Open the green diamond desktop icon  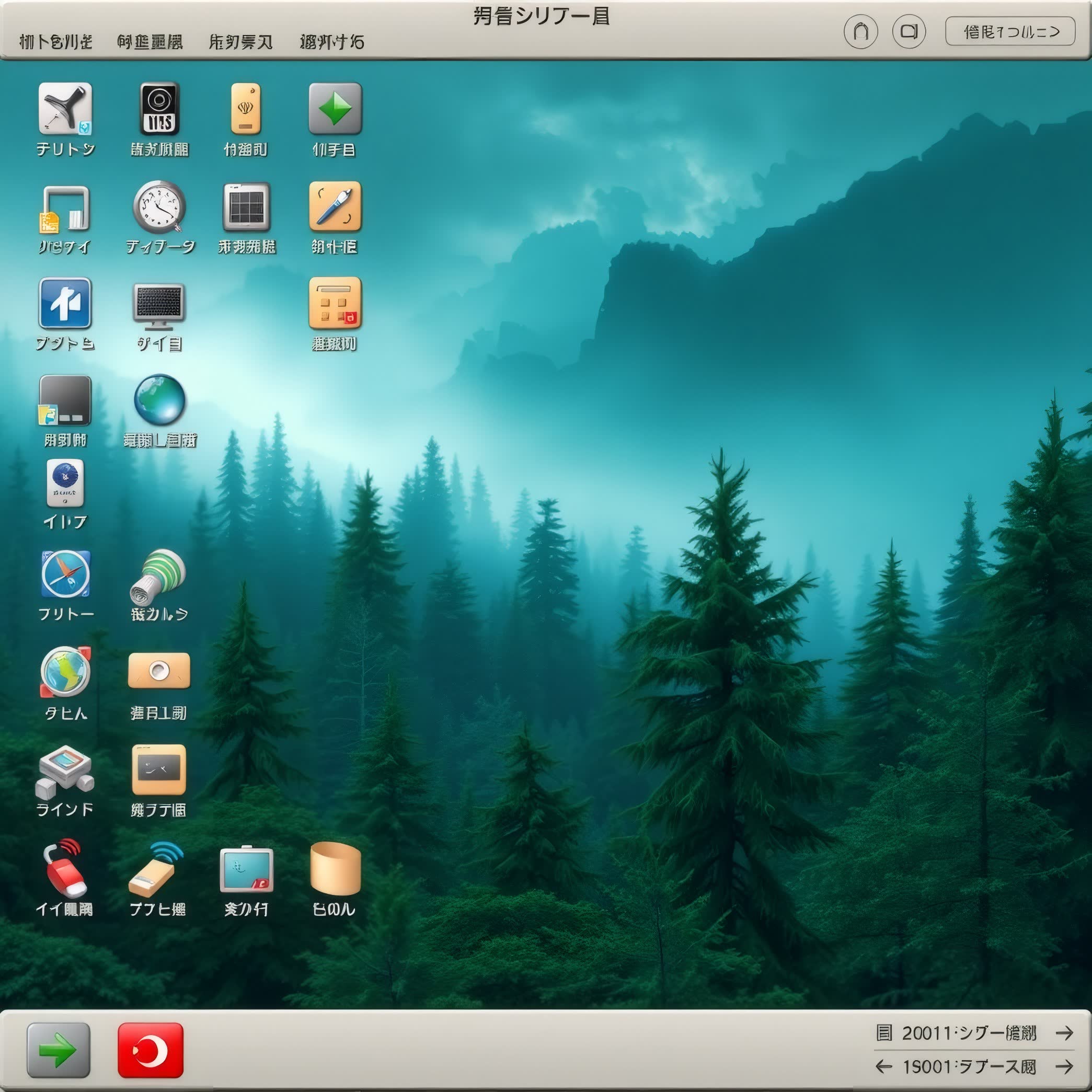pyautogui.click(x=335, y=109)
